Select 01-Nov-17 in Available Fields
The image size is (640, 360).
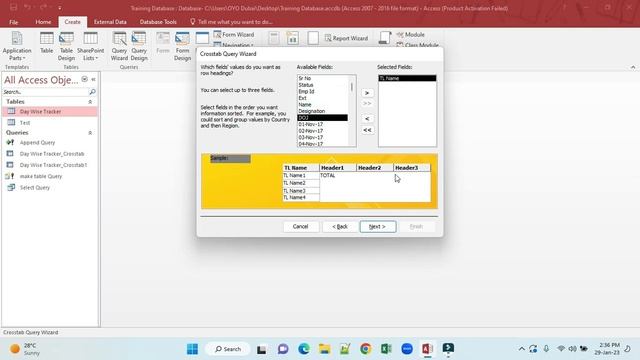tap(322, 124)
